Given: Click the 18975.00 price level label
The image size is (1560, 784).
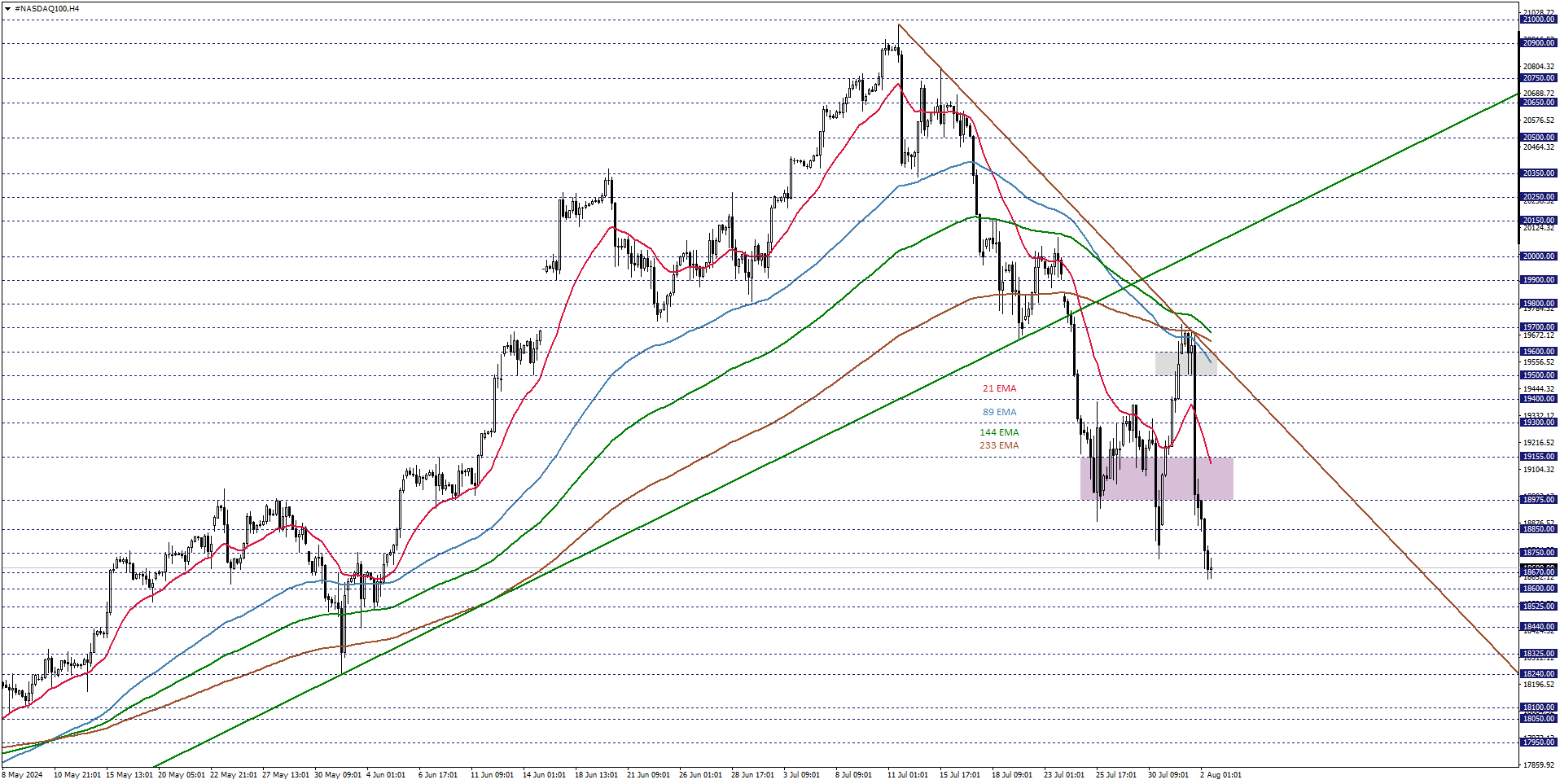Looking at the screenshot, I should (x=1539, y=500).
